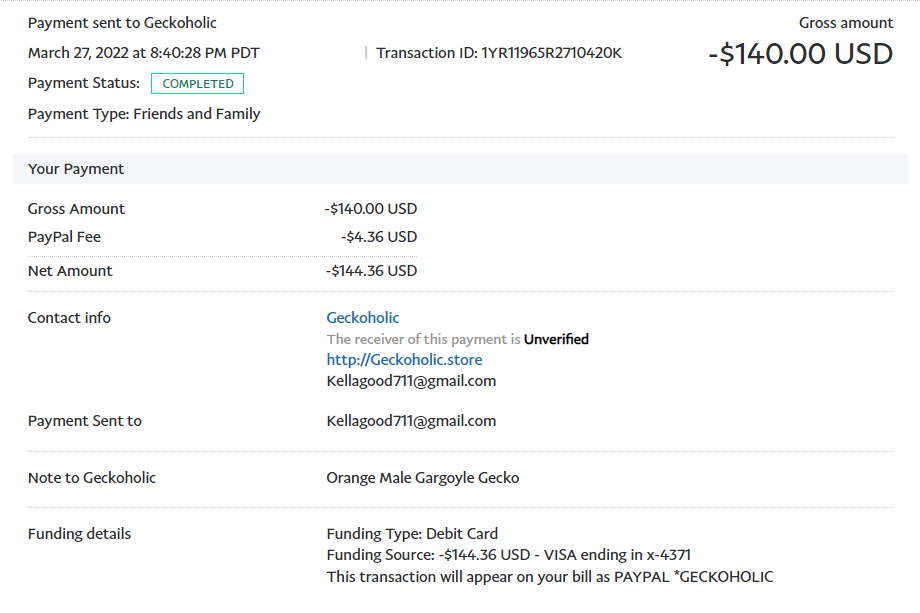The width and height of the screenshot is (920, 613).
Task: Click the Orange Male Gargoyle Gecko note
Action: (422, 478)
